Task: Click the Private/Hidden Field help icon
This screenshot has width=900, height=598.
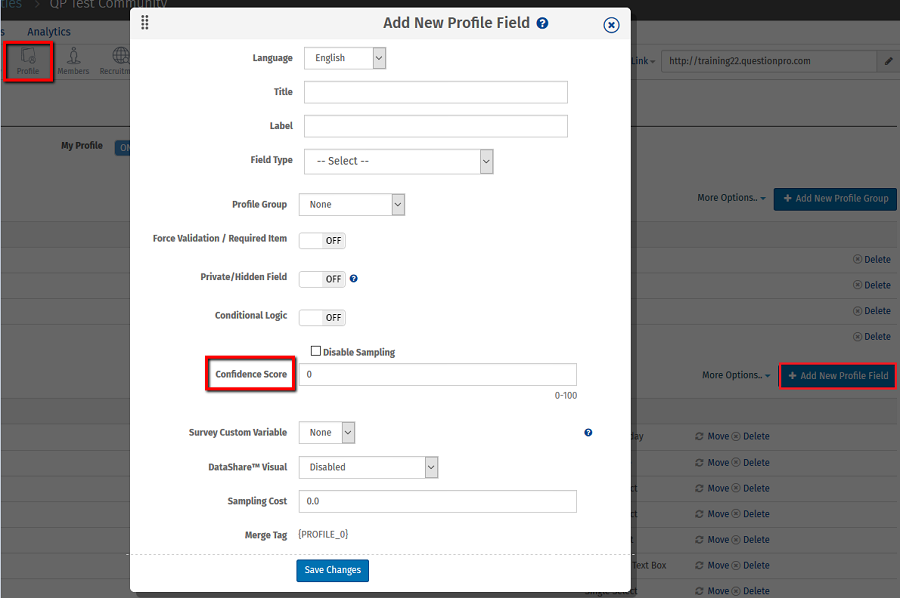Action: [x=354, y=278]
